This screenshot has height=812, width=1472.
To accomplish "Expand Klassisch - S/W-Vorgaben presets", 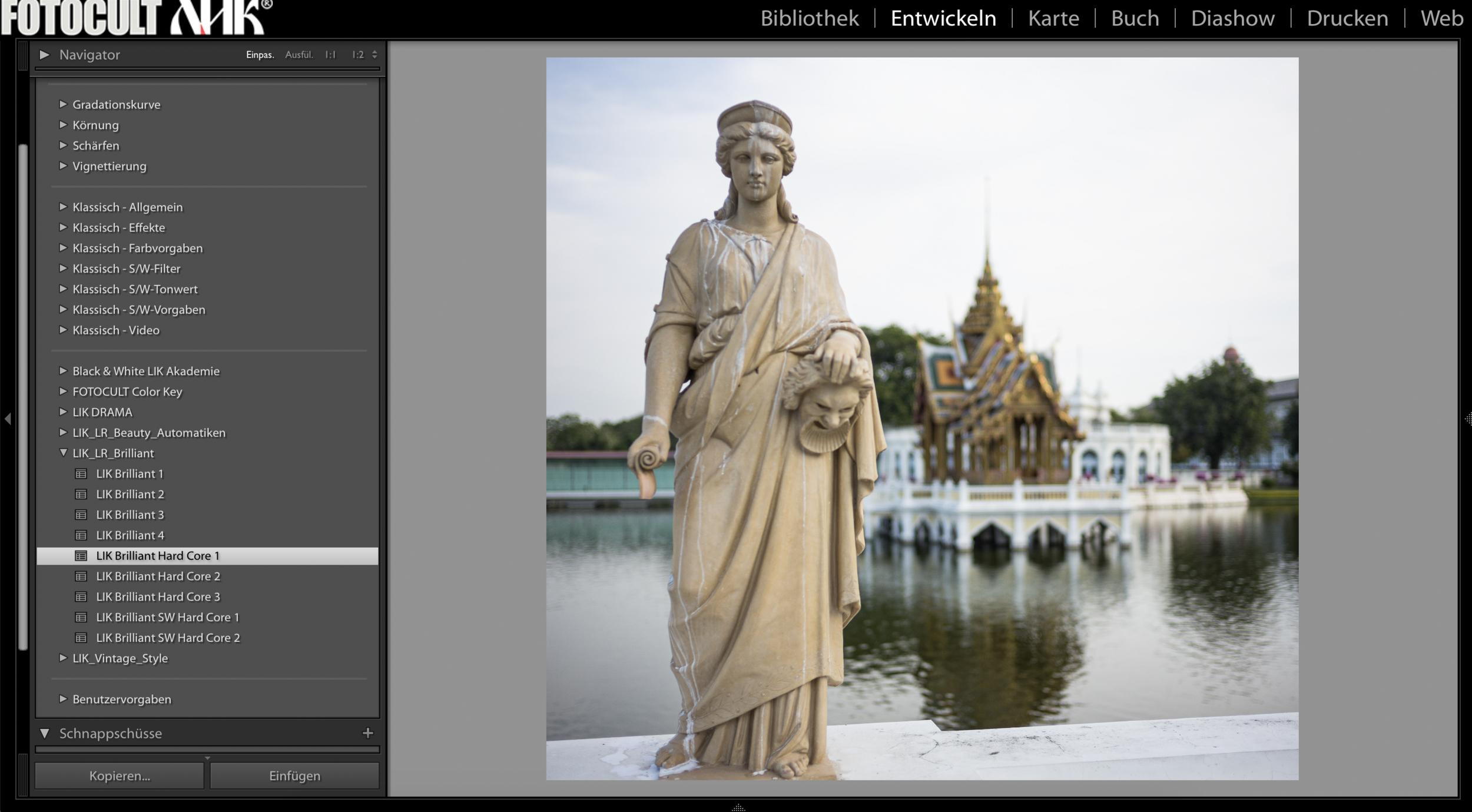I will click(x=63, y=309).
